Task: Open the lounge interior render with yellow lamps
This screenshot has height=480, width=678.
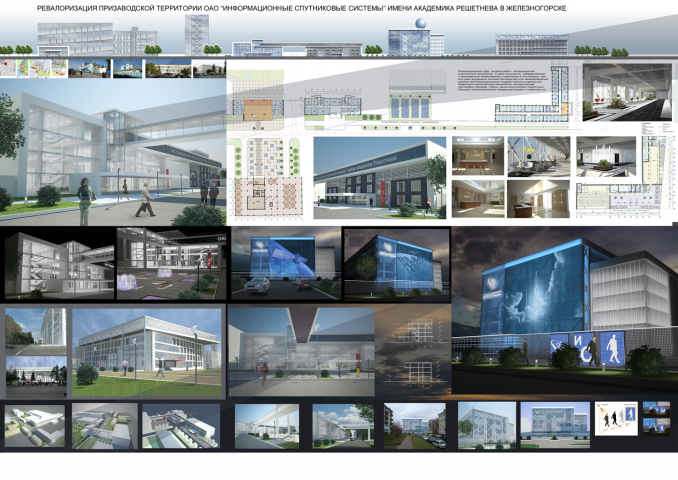Action: point(539,157)
